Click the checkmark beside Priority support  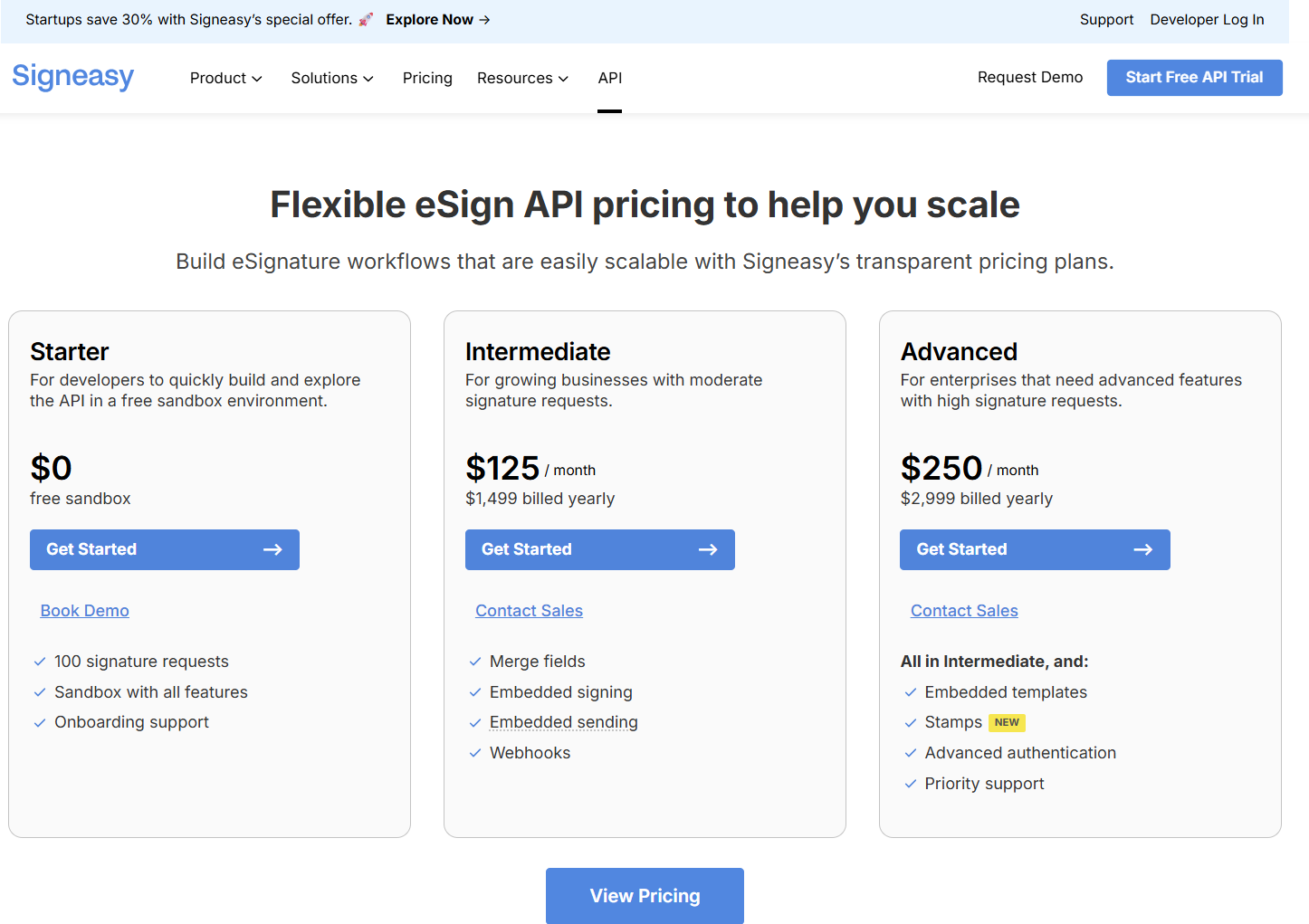point(911,784)
